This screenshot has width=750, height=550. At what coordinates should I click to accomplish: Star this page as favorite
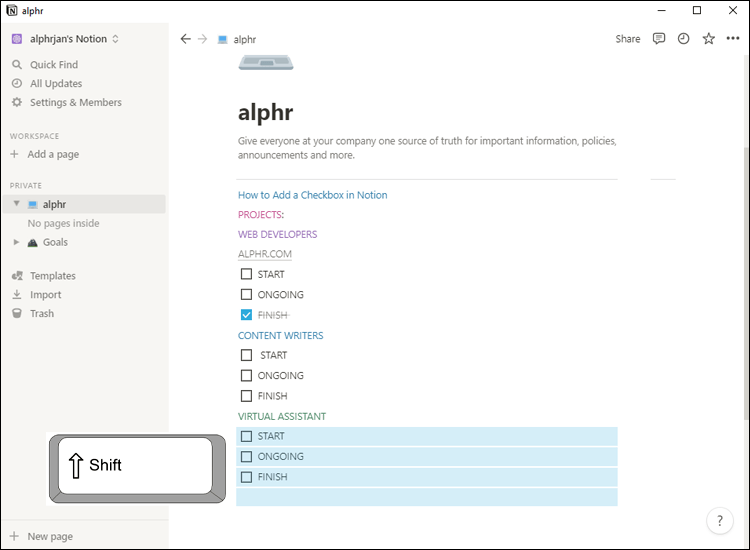click(x=709, y=39)
